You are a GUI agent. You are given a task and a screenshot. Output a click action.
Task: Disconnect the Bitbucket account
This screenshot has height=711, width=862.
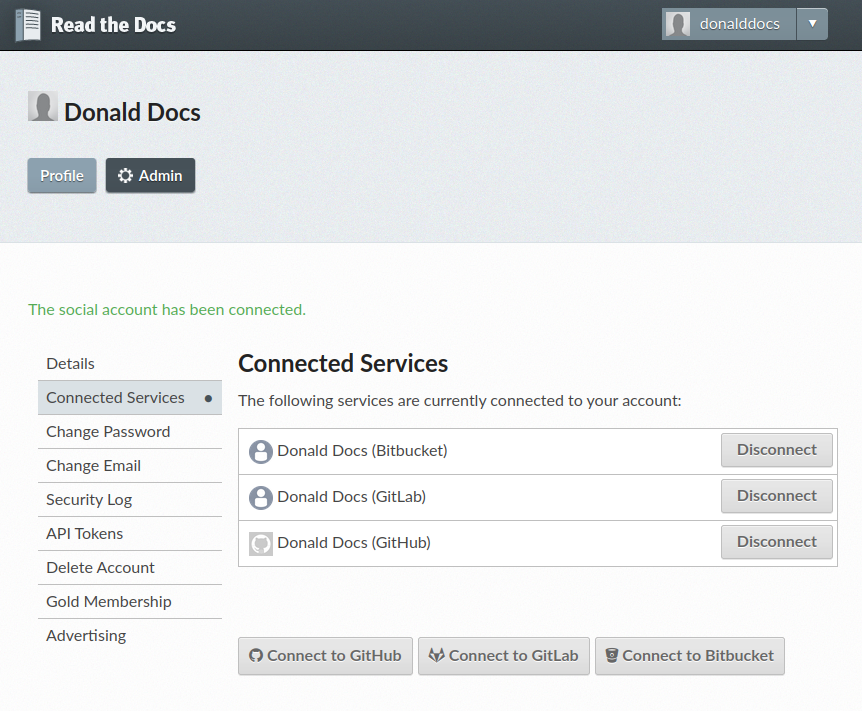click(776, 450)
